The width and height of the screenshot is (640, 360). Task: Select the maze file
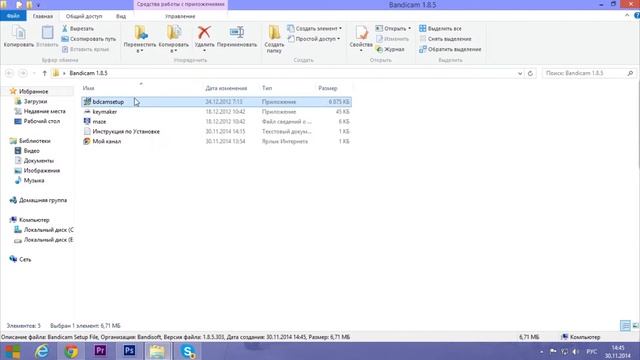coord(216,122)
